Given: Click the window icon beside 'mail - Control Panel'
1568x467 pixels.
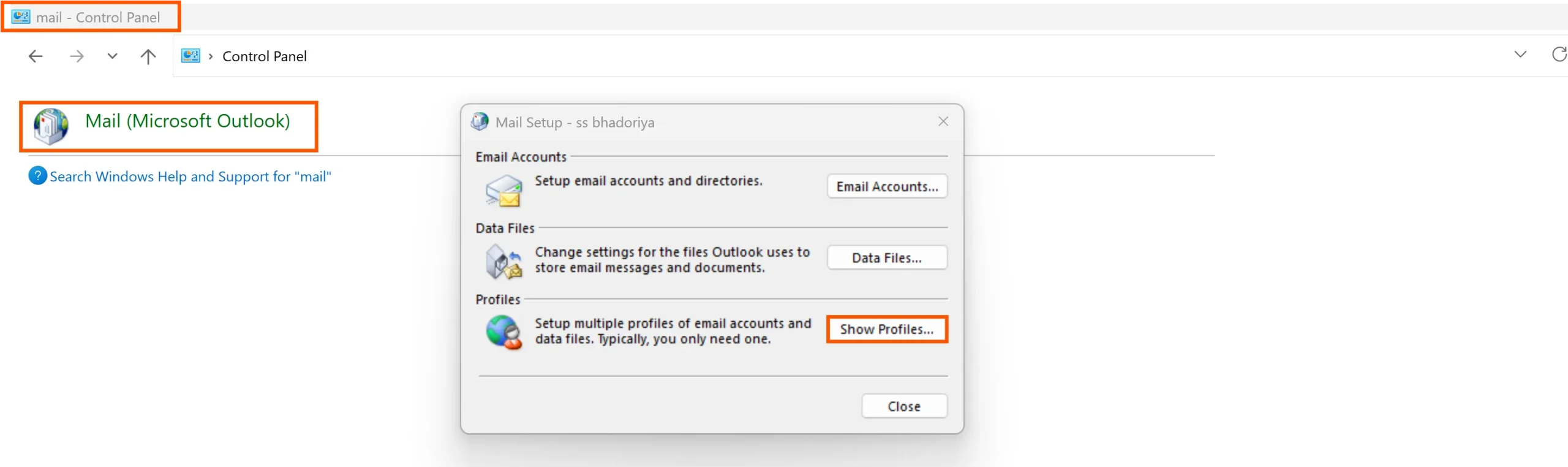Looking at the screenshot, I should point(21,17).
